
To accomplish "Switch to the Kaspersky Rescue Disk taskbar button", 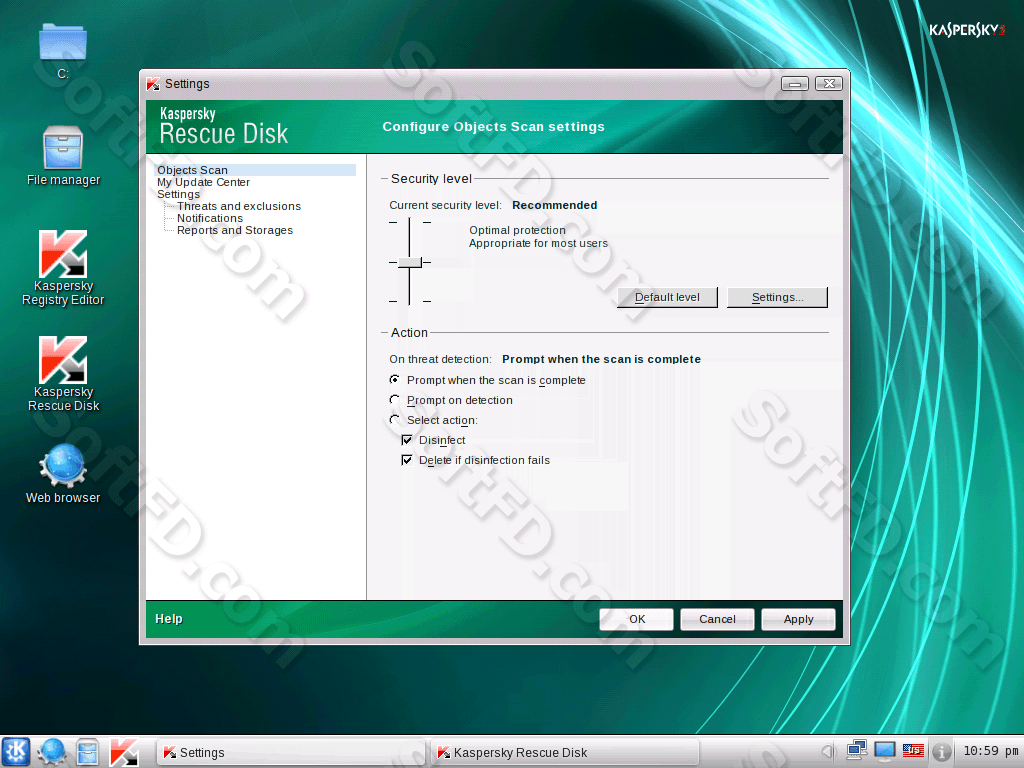I will coord(566,752).
